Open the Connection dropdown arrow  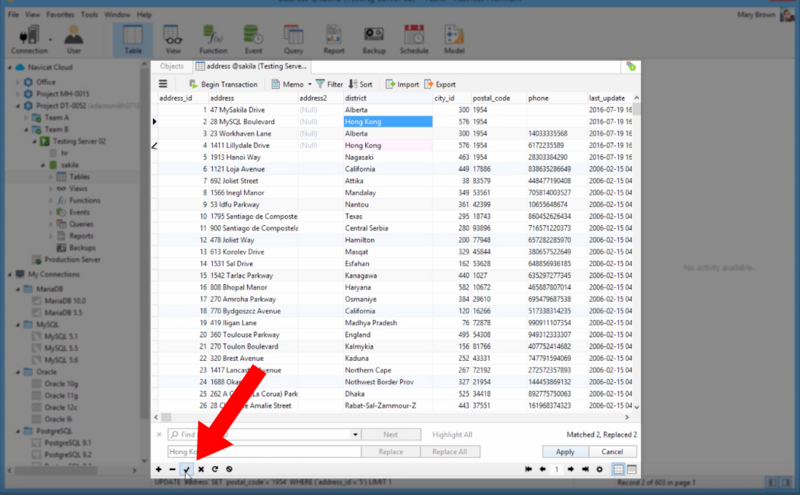(50, 39)
